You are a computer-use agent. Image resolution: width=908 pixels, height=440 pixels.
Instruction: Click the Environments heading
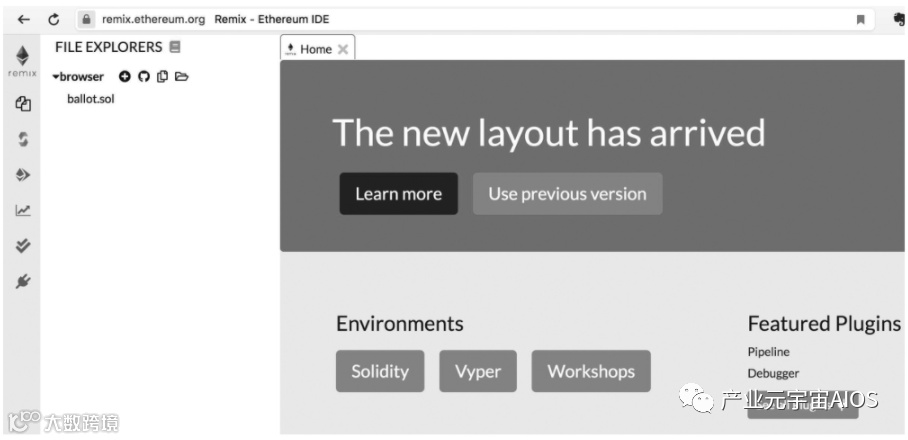(400, 324)
